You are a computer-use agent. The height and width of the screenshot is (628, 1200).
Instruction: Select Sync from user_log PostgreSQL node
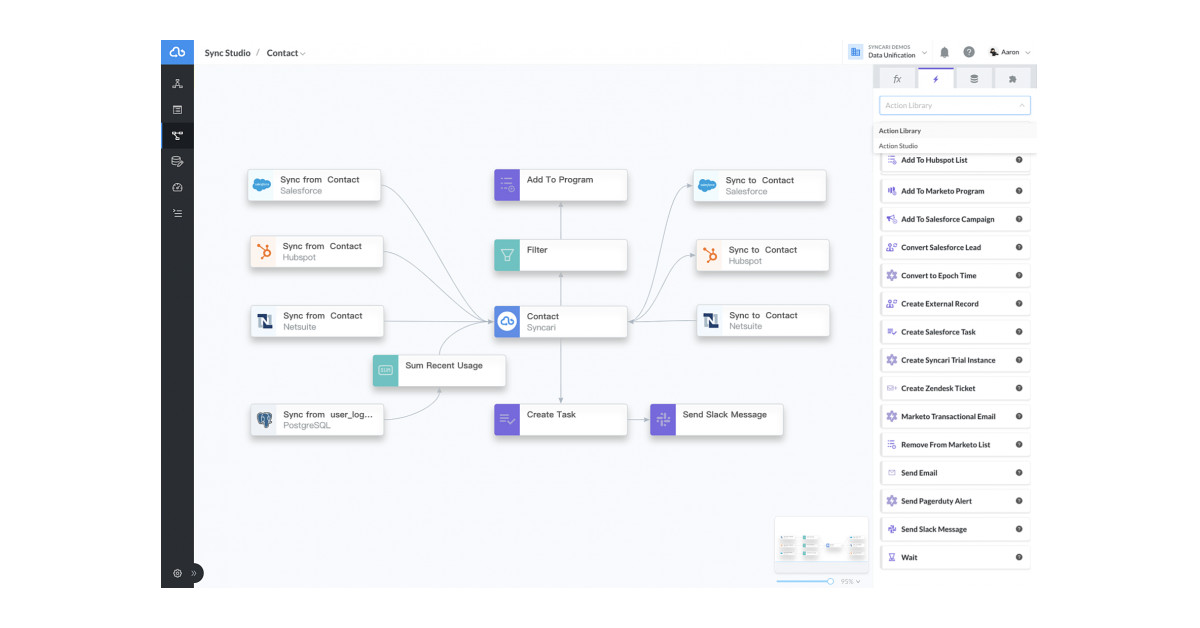(x=316, y=420)
